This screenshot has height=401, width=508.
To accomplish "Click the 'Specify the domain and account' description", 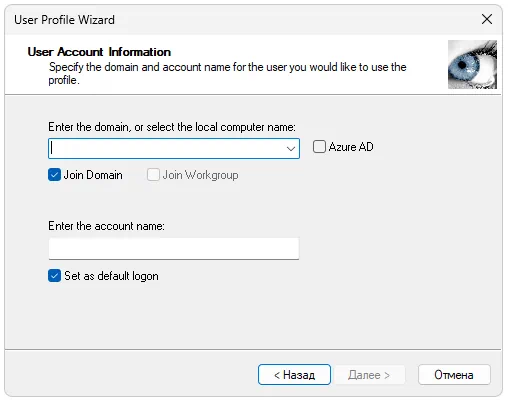I will [227, 73].
